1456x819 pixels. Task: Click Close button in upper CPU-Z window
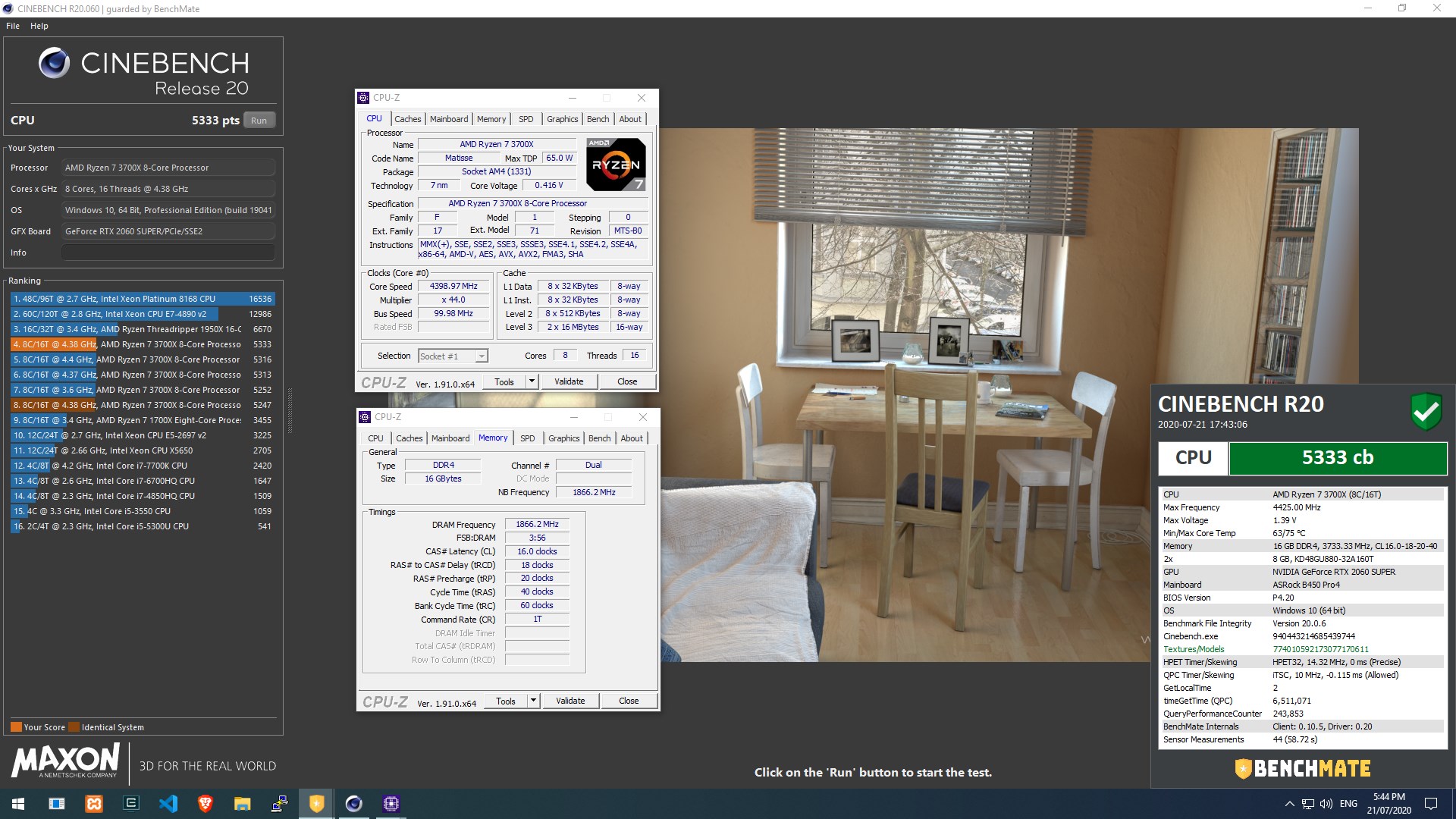coord(627,381)
